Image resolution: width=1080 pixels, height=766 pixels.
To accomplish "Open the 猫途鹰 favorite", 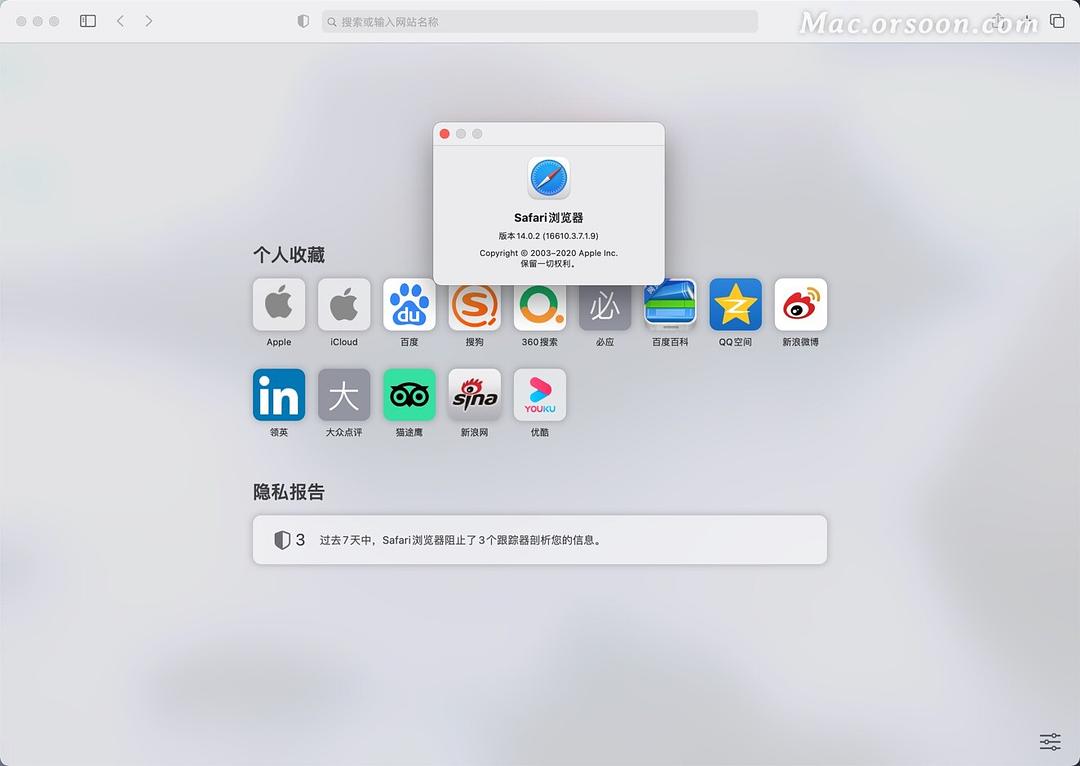I will pyautogui.click(x=409, y=395).
